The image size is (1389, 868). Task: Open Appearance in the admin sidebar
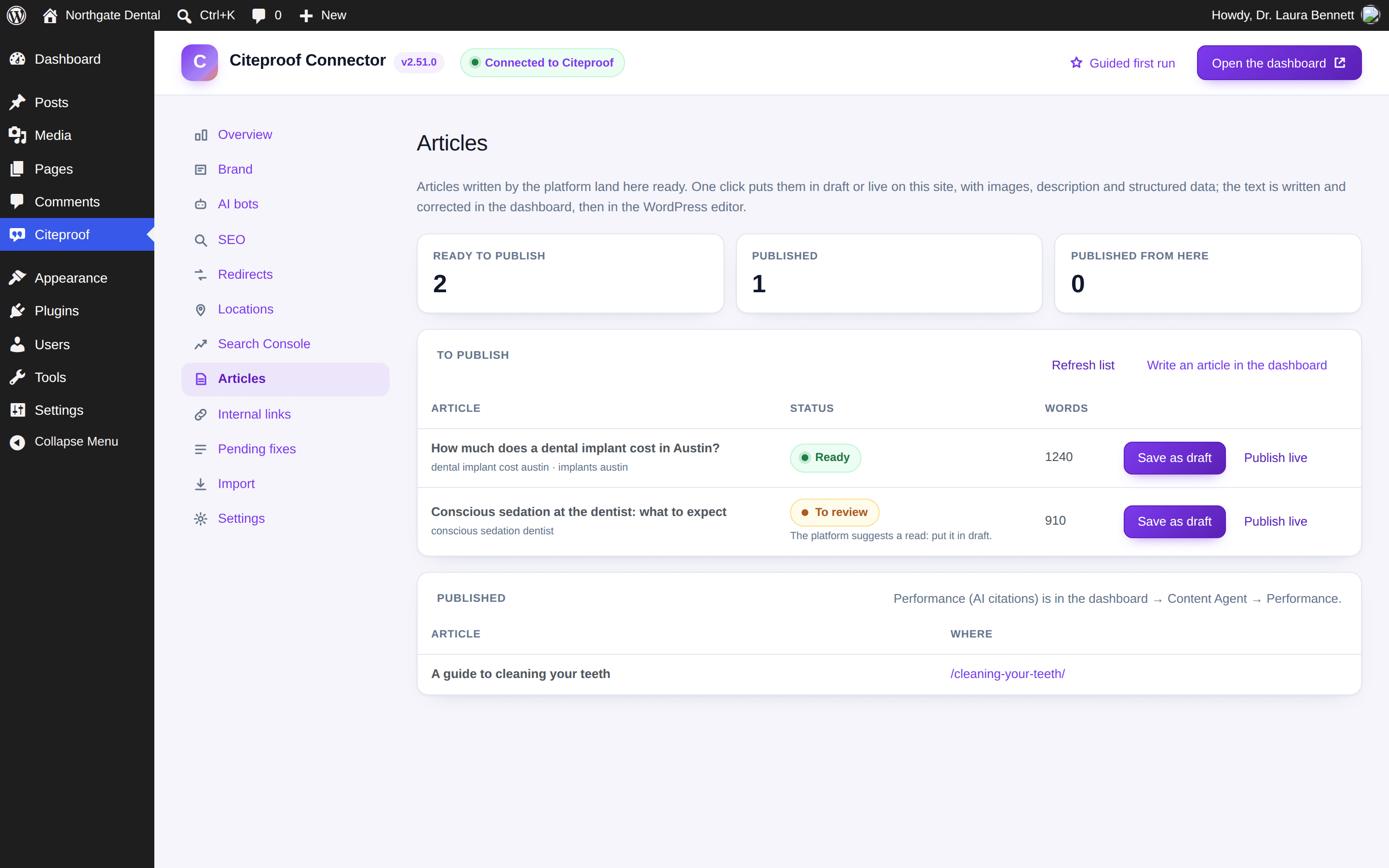pos(77,278)
